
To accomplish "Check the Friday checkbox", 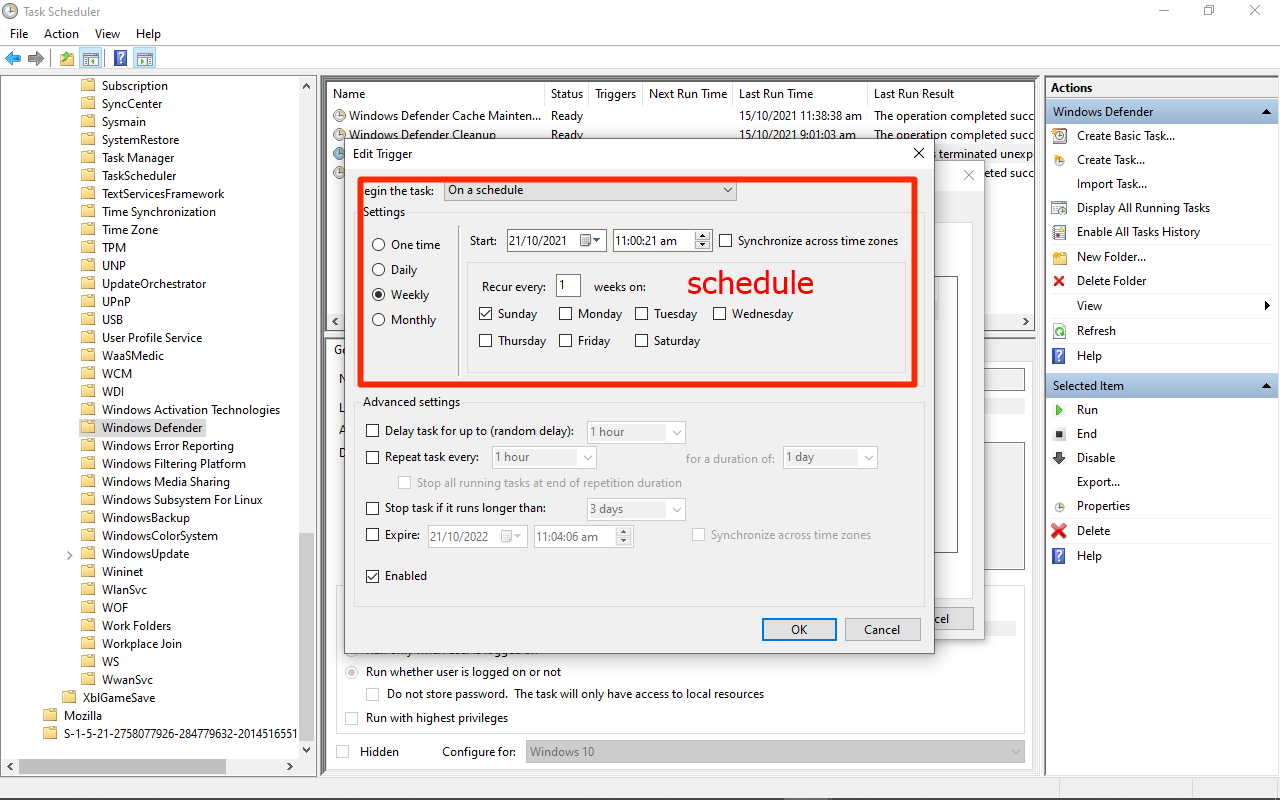I will click(x=566, y=341).
